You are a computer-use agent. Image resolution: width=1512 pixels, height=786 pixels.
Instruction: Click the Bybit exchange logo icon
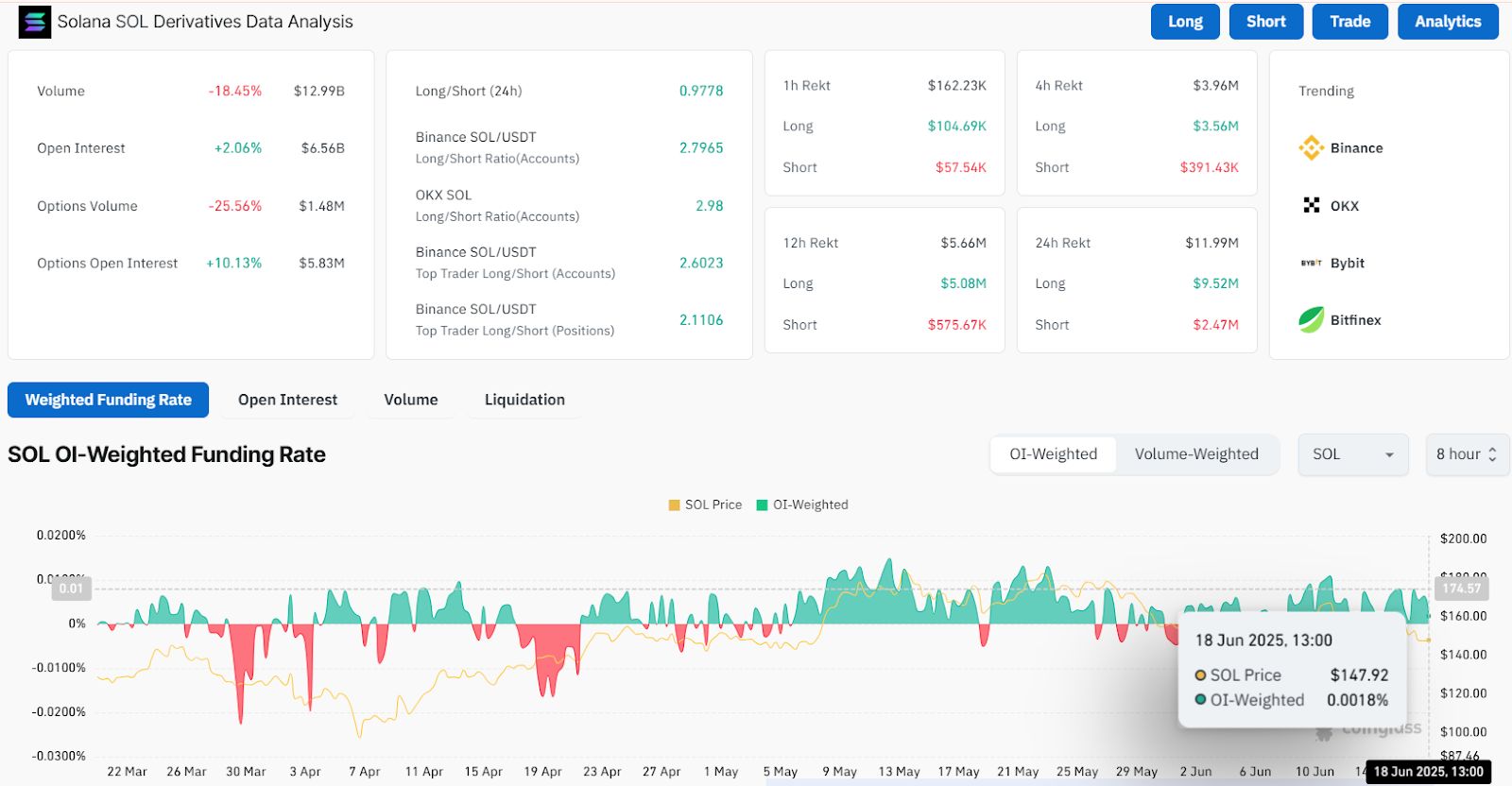(1311, 264)
